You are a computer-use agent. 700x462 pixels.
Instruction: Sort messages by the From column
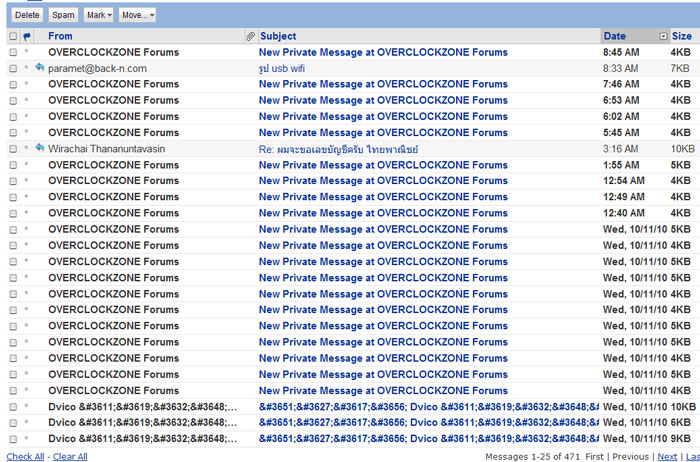[60, 36]
